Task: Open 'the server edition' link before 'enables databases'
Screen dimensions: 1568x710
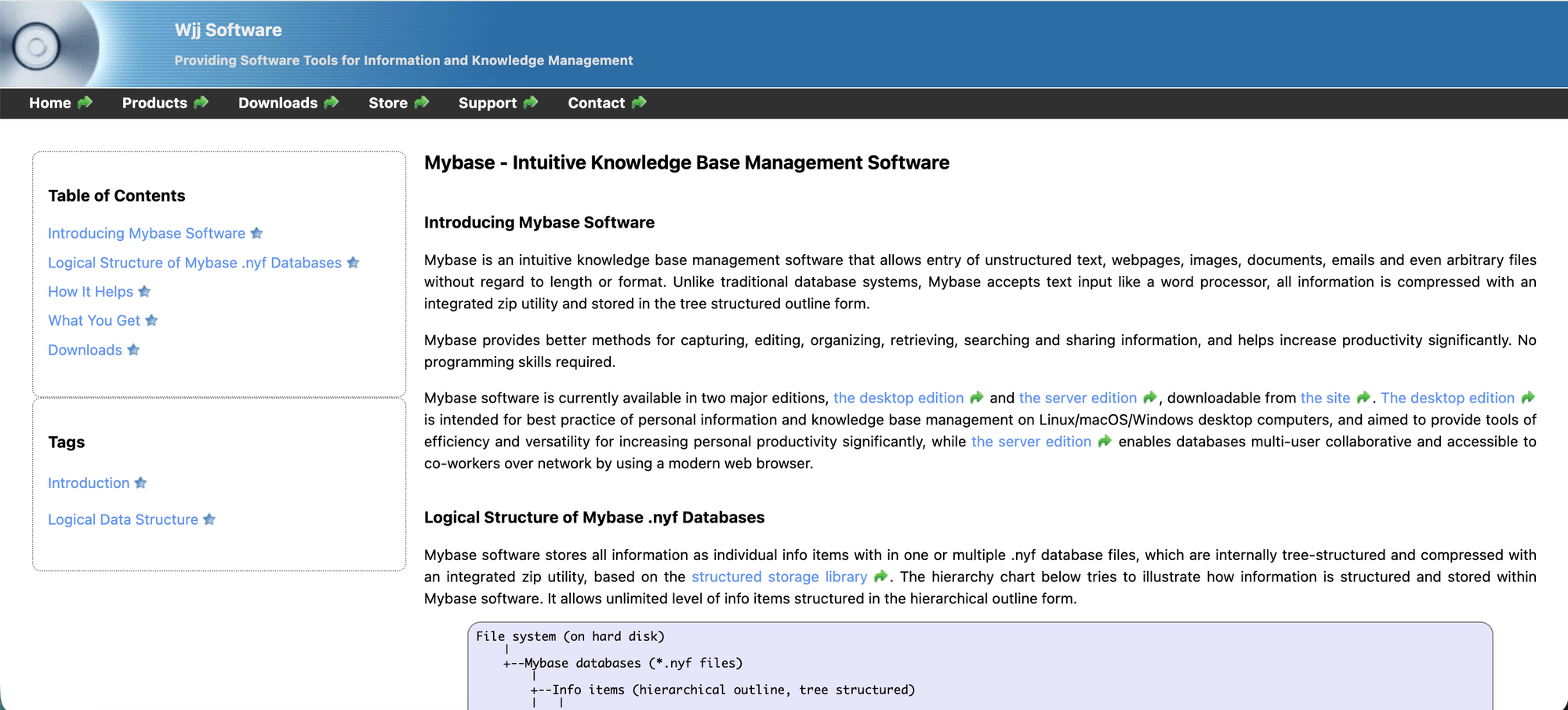Action: click(1032, 442)
